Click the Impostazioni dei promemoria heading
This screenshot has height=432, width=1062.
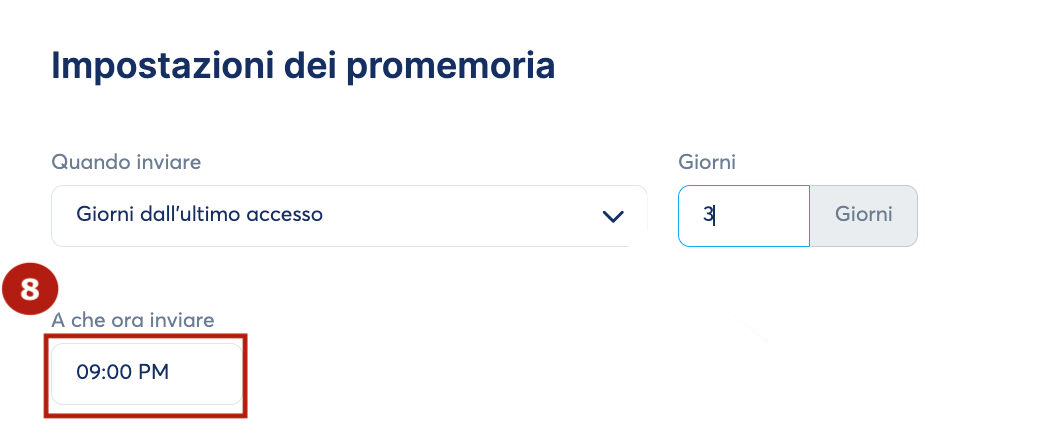coord(303,67)
